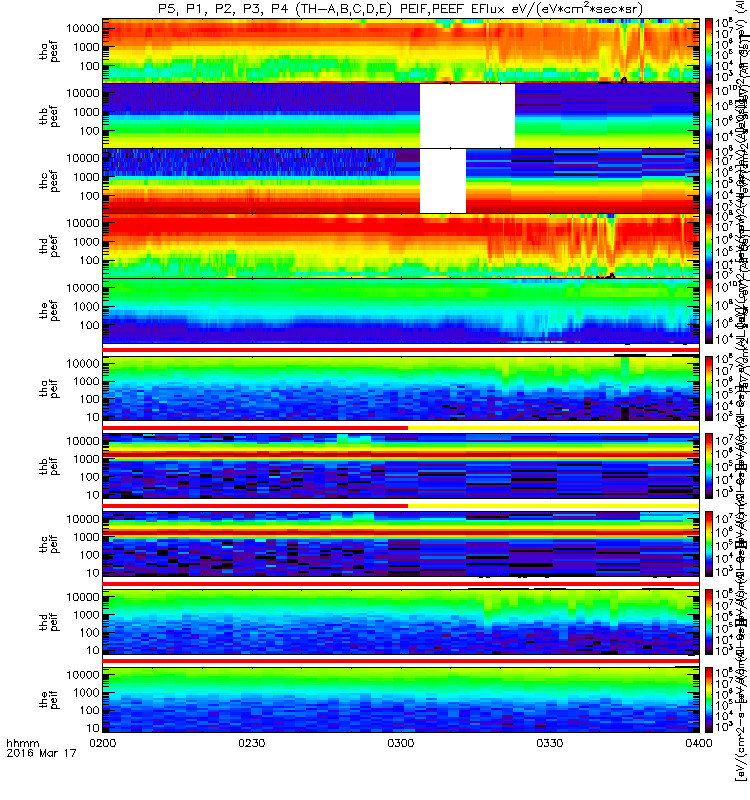Click the thd peif spectrogram panel

401,622
